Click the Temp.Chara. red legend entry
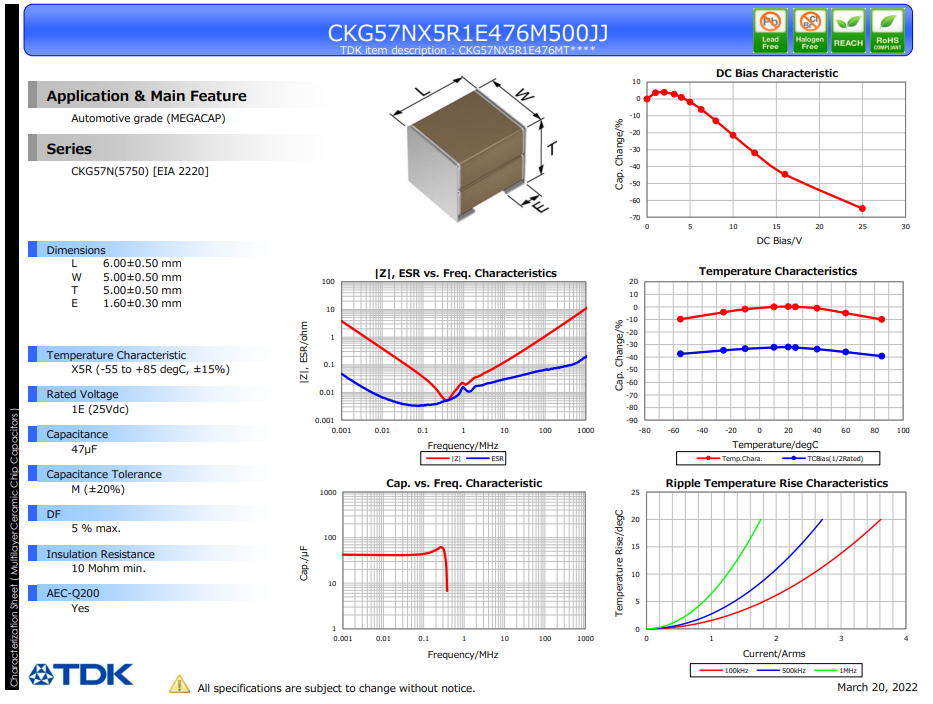 coord(730,459)
